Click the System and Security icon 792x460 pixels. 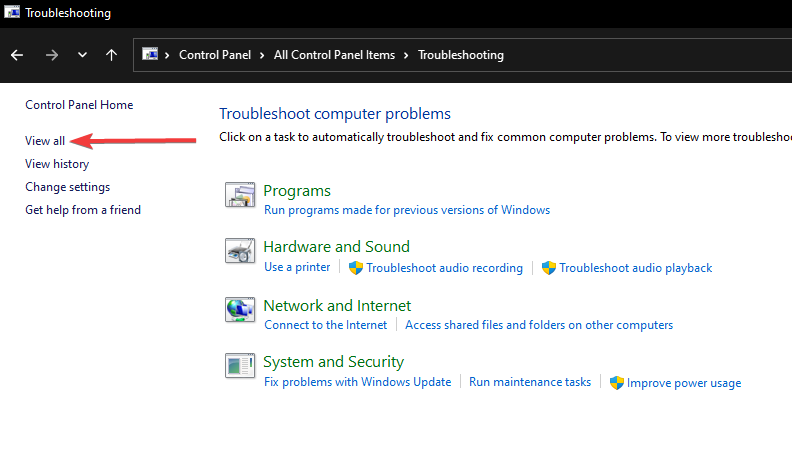coord(240,366)
